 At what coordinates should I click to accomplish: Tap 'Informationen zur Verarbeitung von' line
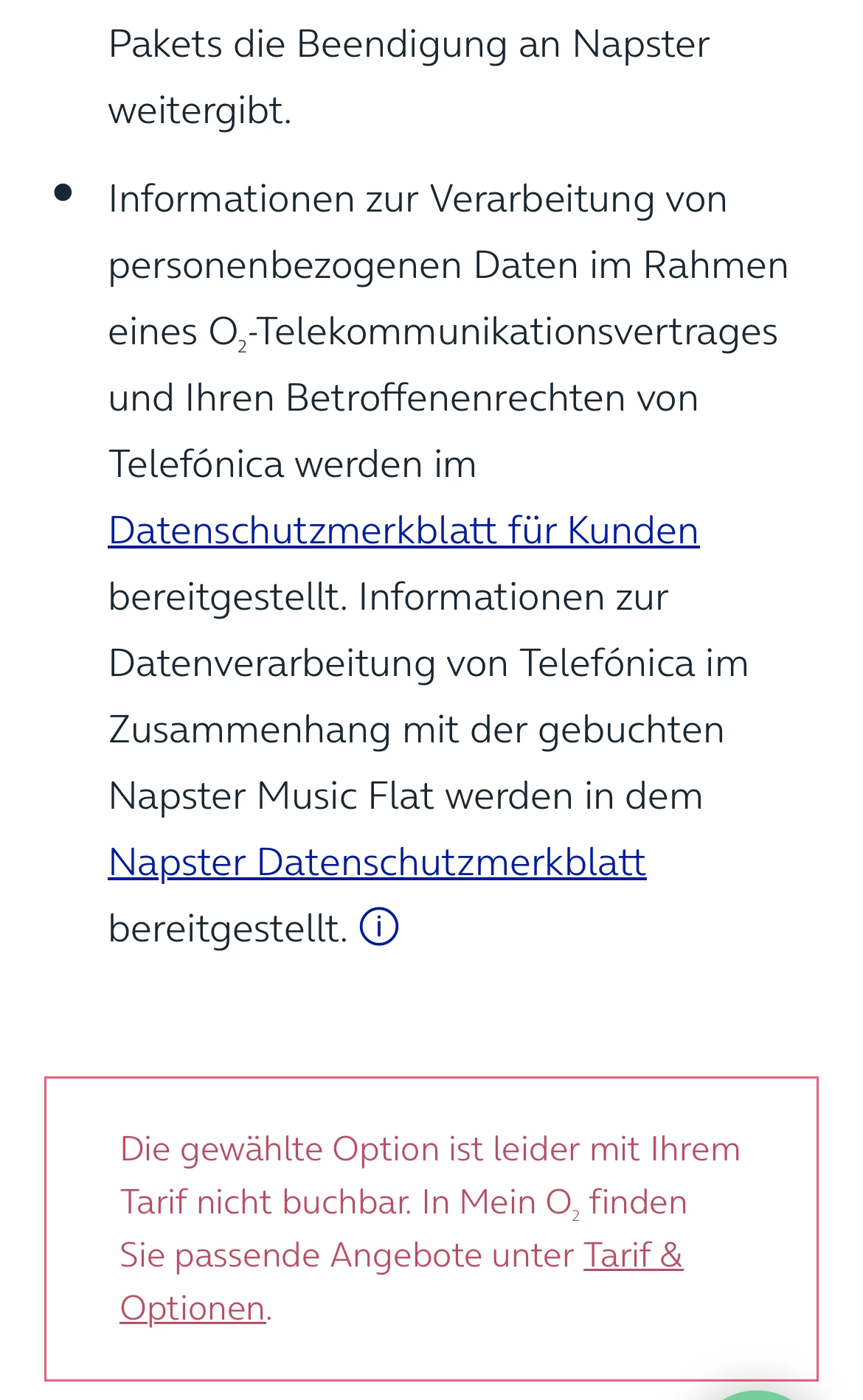(x=417, y=199)
